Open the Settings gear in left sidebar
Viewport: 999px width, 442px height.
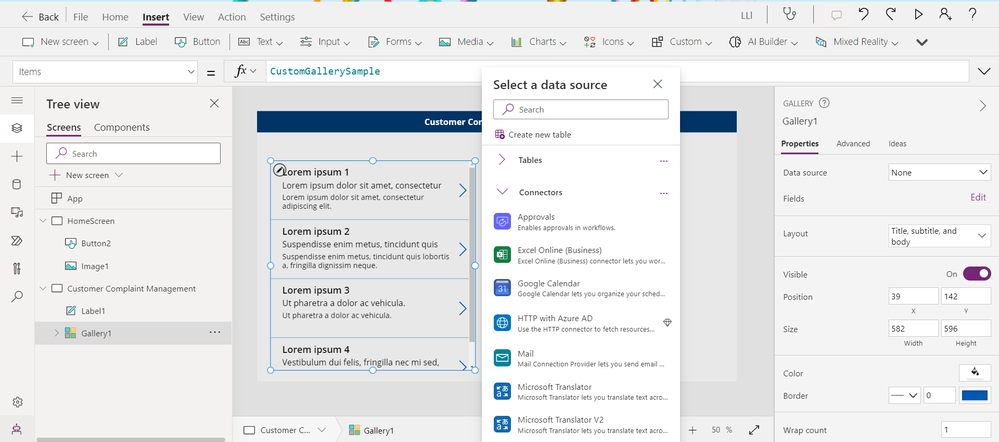17,402
